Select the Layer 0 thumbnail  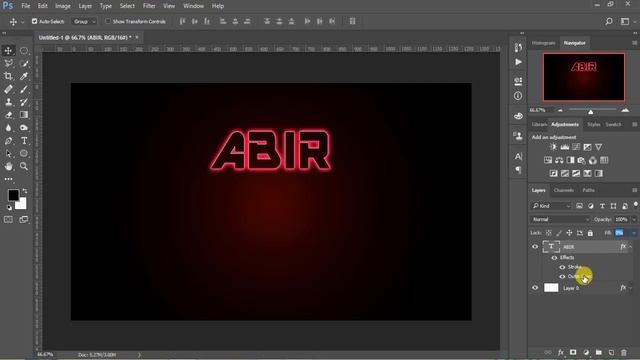551,288
